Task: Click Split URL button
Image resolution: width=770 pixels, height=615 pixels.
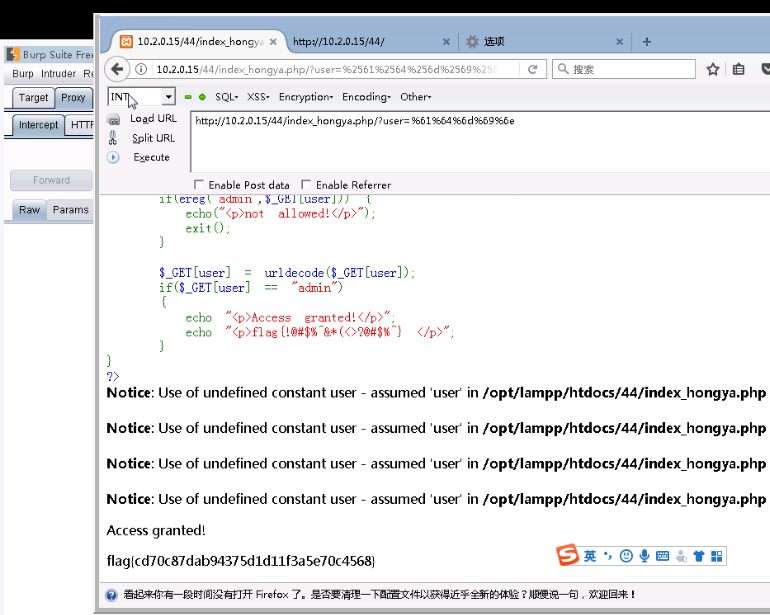Action: 153,138
